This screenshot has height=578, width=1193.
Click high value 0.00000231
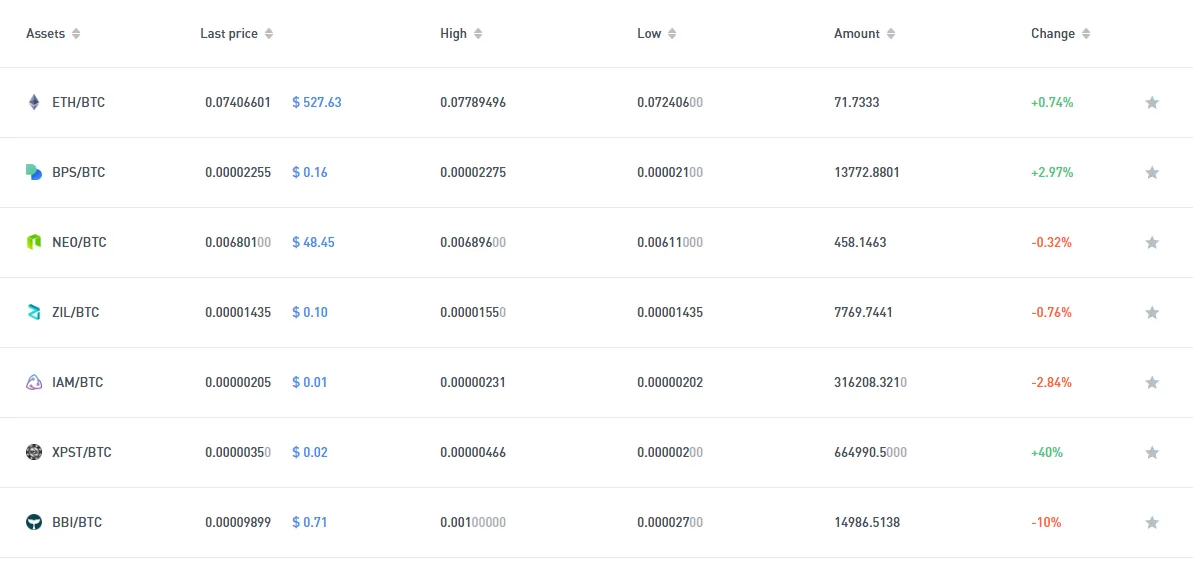472,382
